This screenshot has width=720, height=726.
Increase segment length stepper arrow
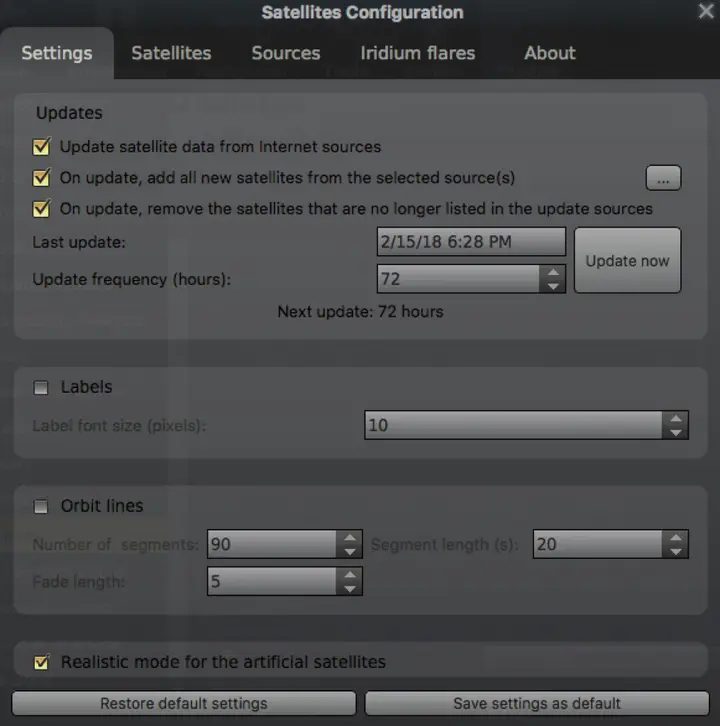677,537
